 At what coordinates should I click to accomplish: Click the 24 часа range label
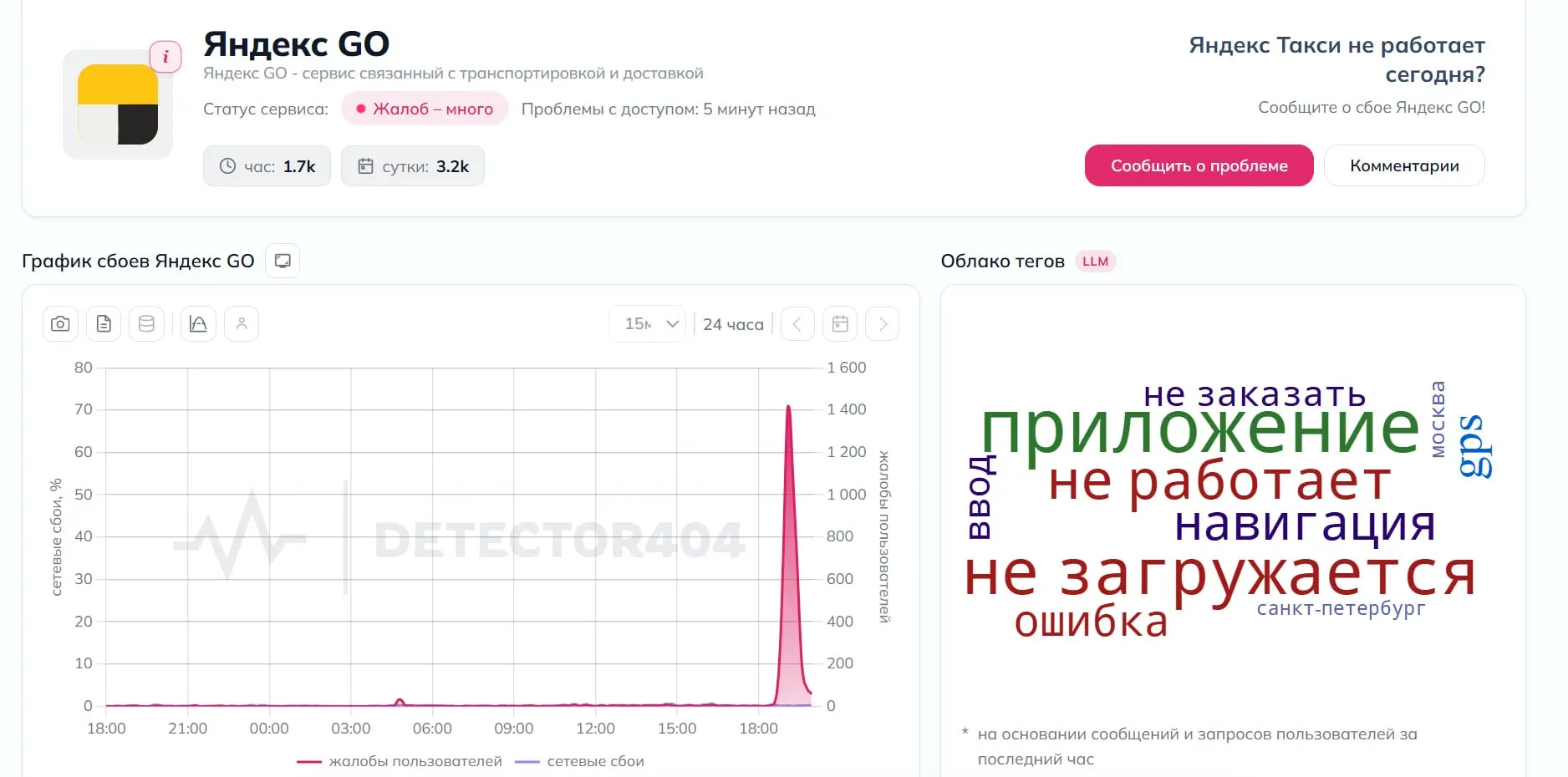pos(733,324)
